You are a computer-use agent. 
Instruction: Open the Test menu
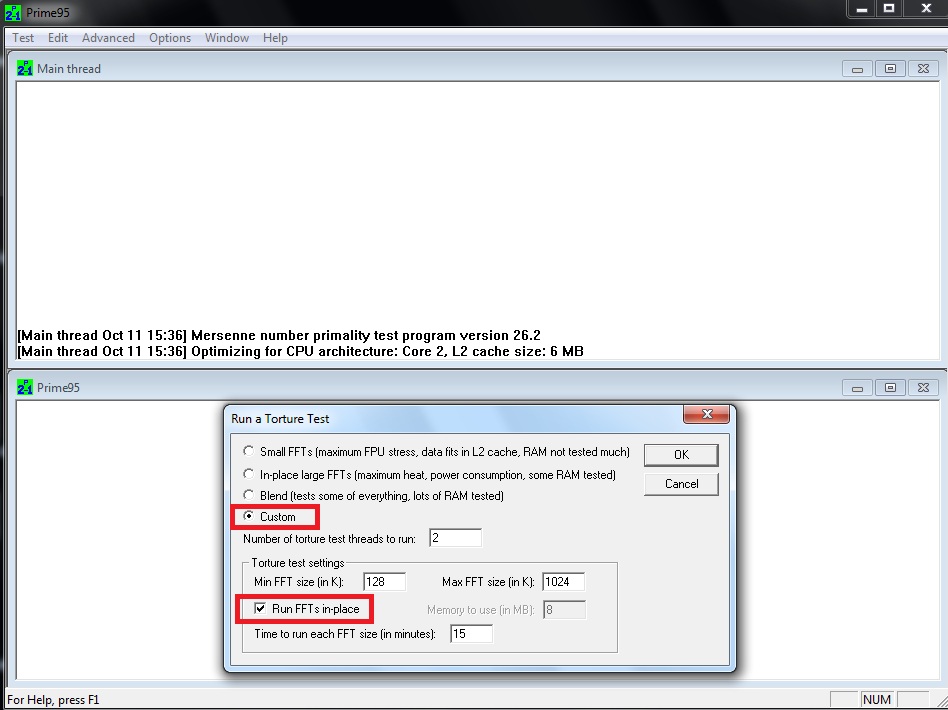[23, 37]
